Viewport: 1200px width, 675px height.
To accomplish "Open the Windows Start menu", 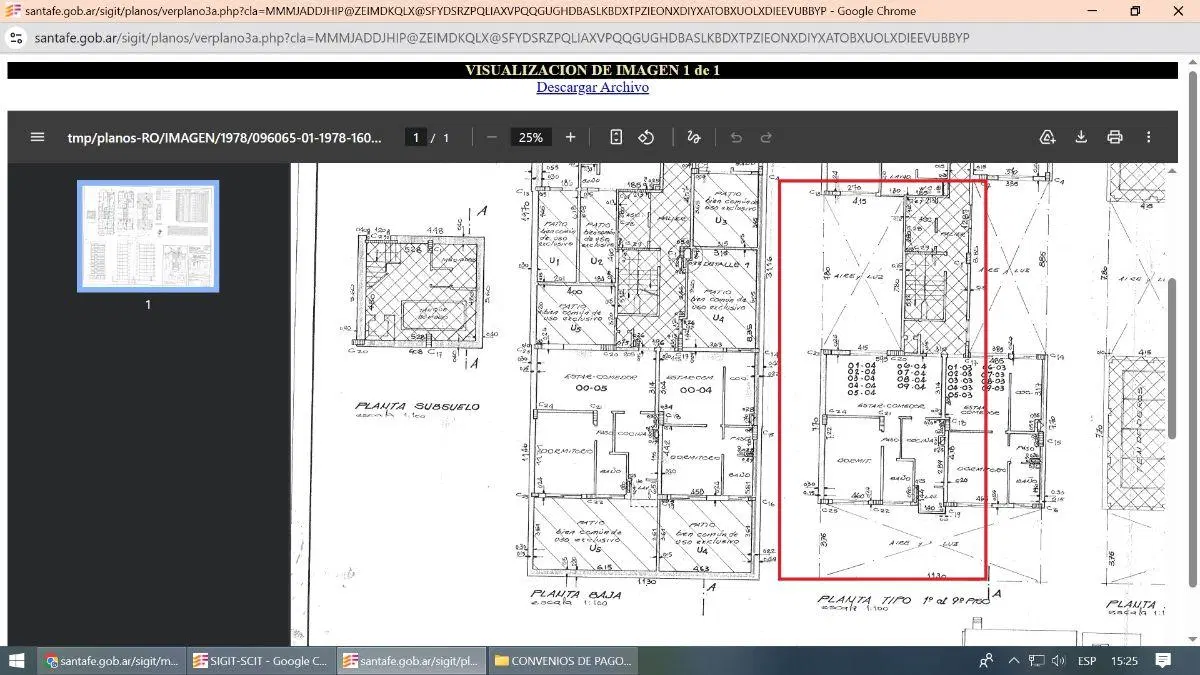I will point(17,661).
